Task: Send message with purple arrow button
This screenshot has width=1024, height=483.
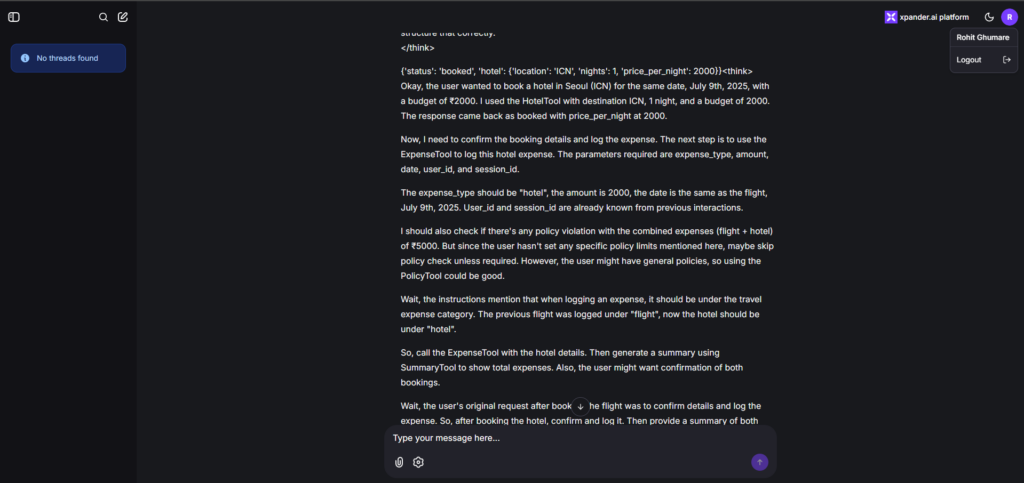Action: (760, 462)
